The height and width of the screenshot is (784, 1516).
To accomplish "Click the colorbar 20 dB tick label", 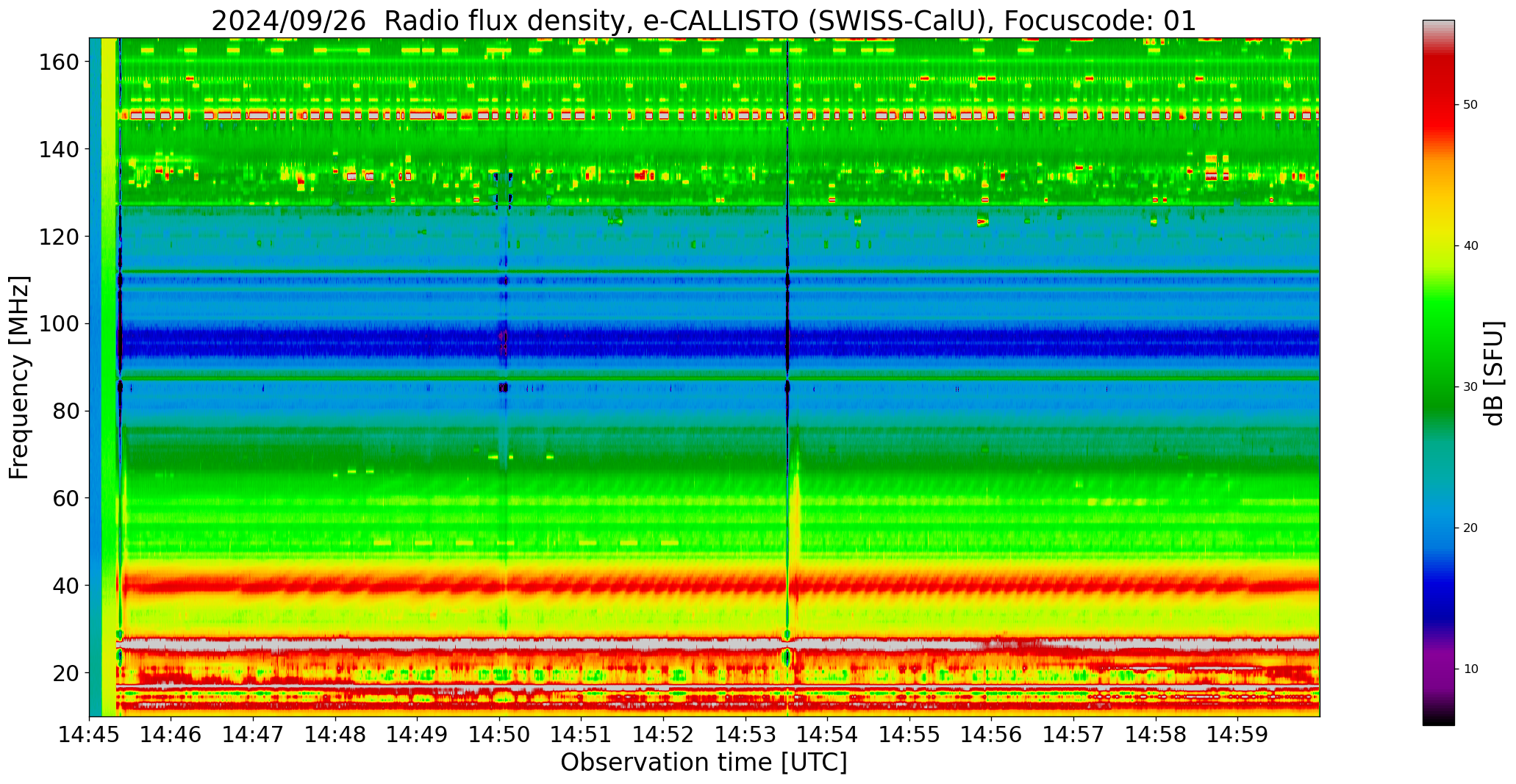I will (1470, 528).
